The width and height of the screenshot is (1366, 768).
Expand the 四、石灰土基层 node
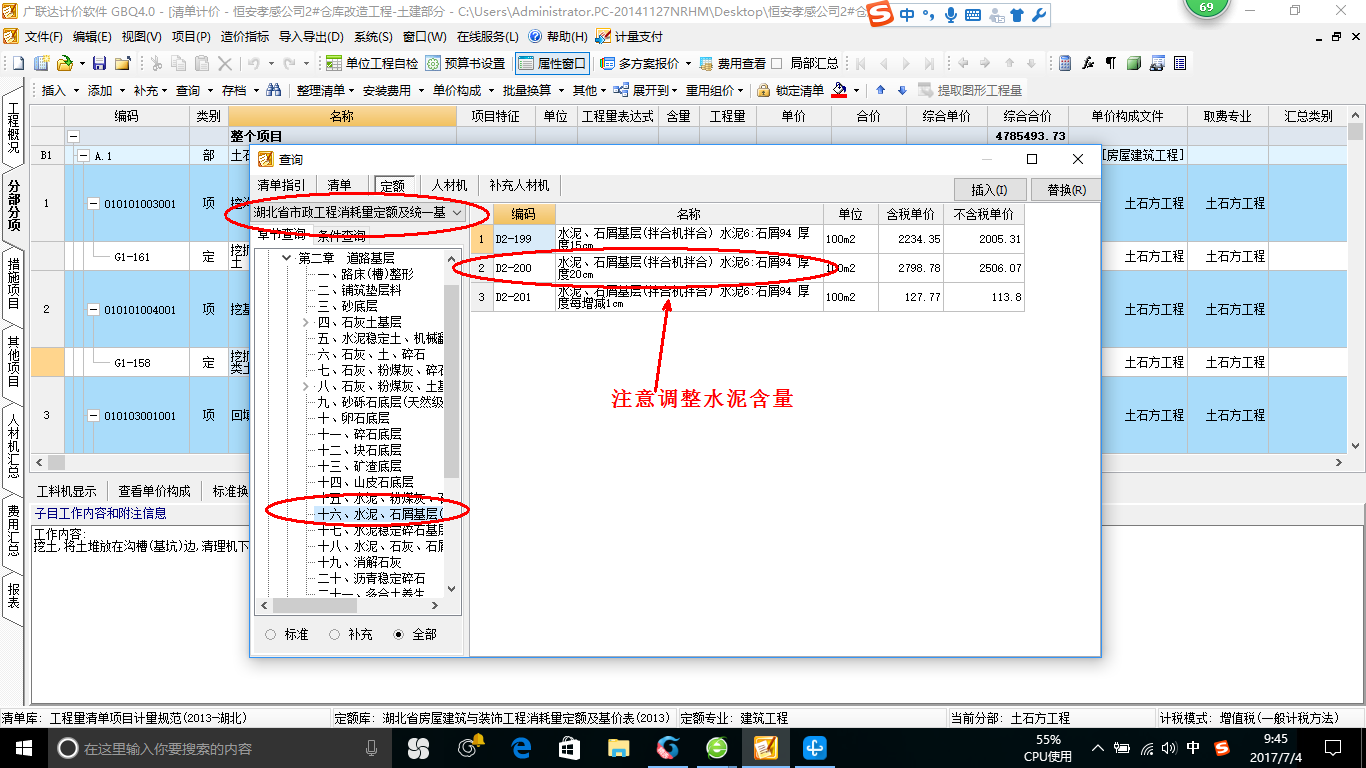(306, 322)
